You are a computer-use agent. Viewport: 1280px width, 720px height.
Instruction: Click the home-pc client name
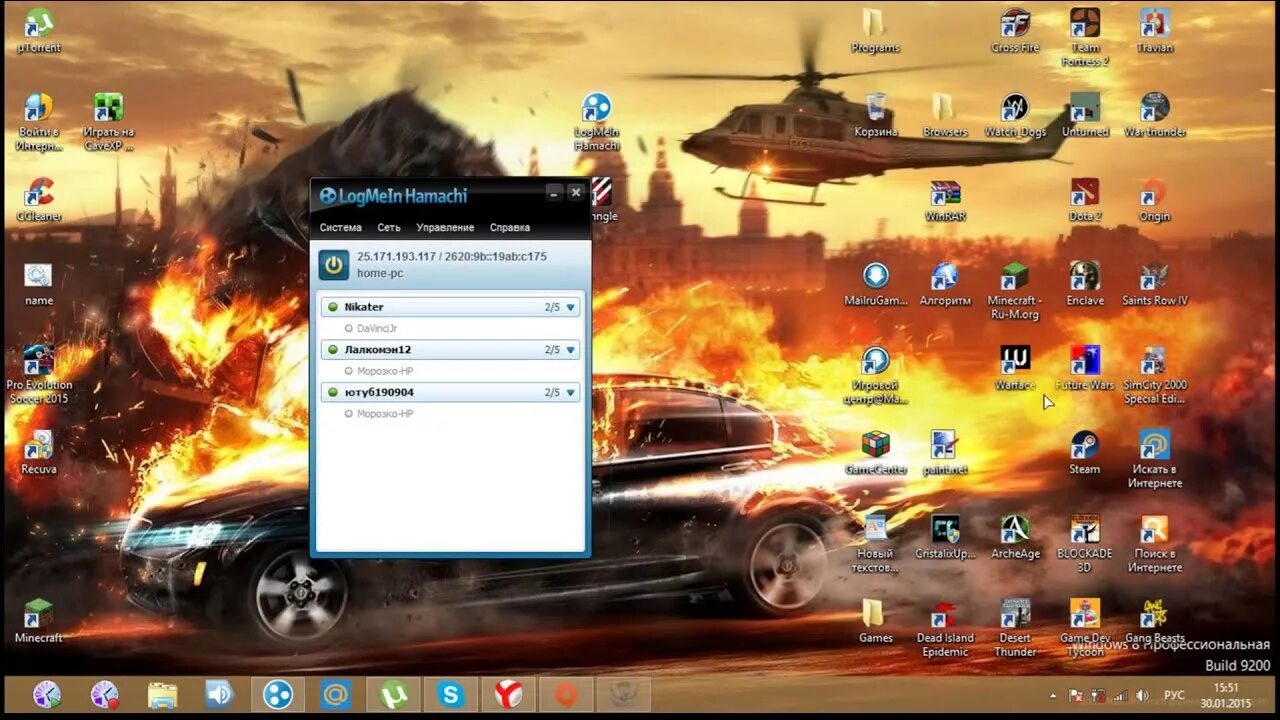[x=380, y=273]
